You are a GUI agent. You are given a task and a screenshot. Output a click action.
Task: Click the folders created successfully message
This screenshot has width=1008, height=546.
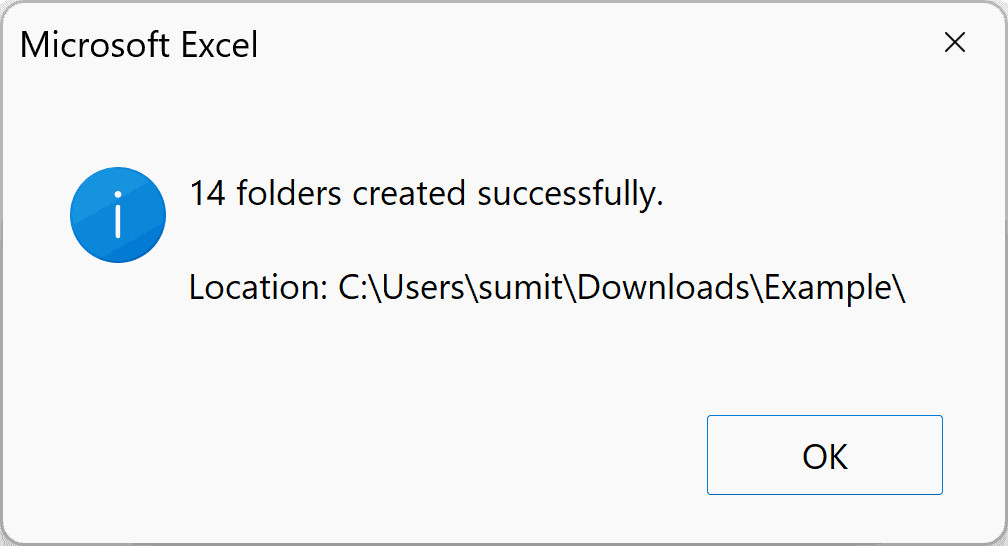[x=427, y=193]
